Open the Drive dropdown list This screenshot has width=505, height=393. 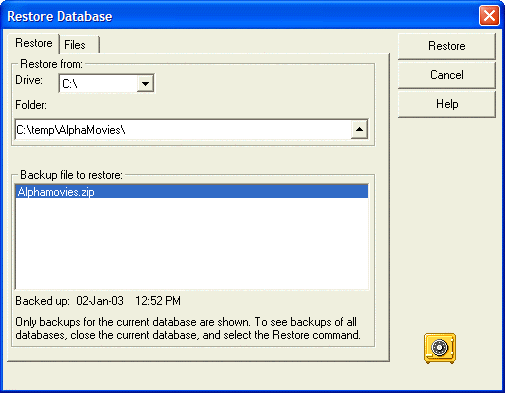coord(145,83)
